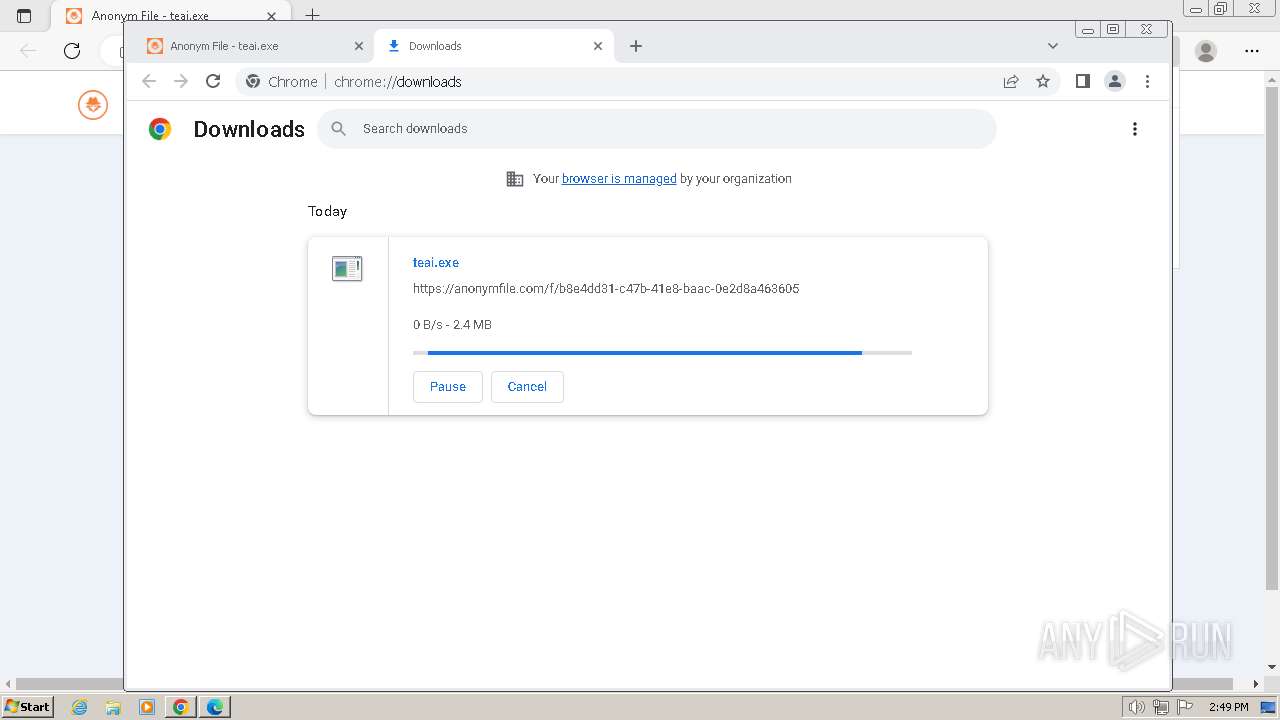Open the teai.exe download link

[436, 263]
